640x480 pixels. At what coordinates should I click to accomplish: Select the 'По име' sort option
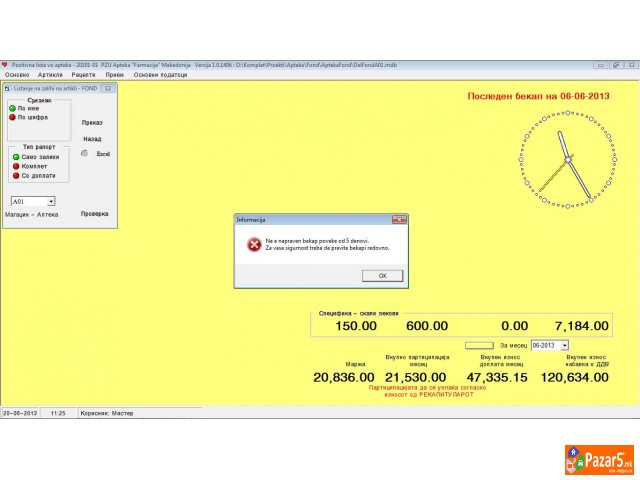(x=14, y=108)
